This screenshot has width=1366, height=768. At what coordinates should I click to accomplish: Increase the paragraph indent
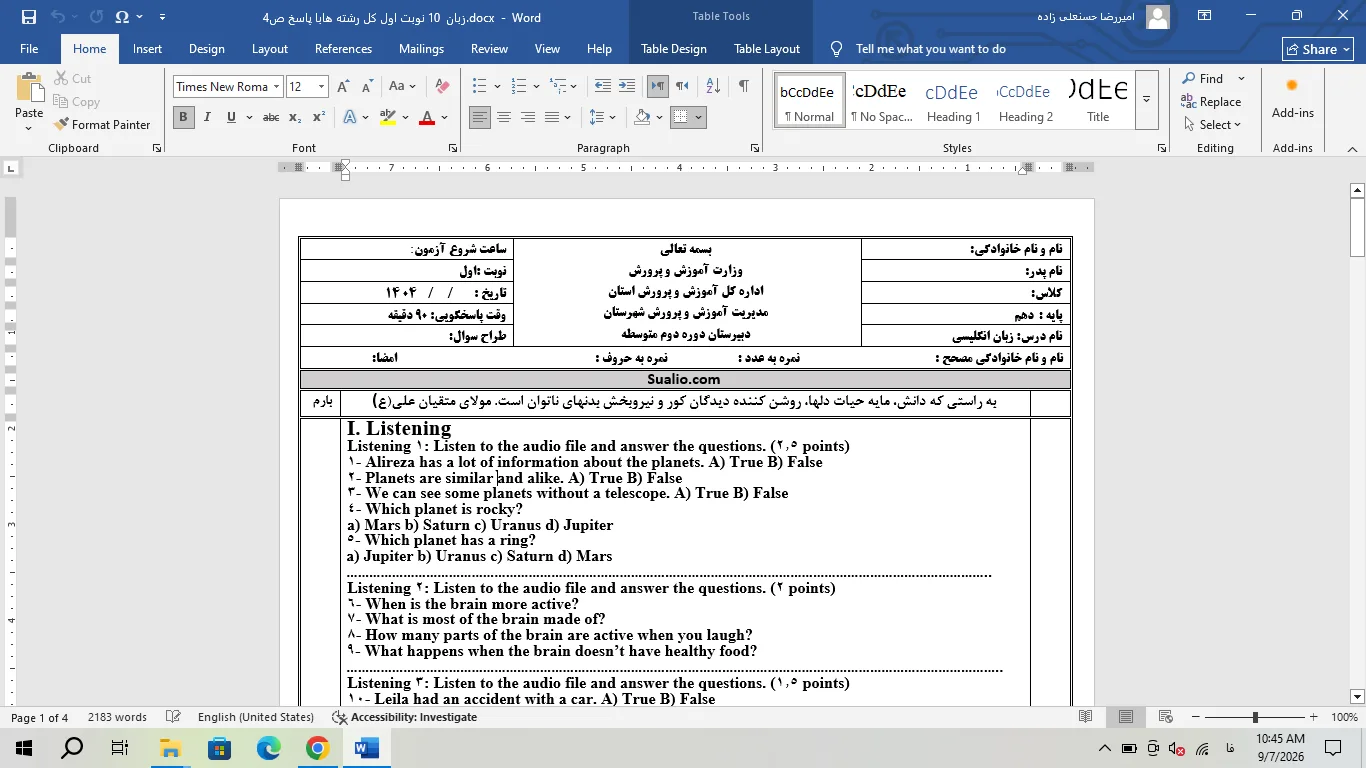(x=627, y=87)
